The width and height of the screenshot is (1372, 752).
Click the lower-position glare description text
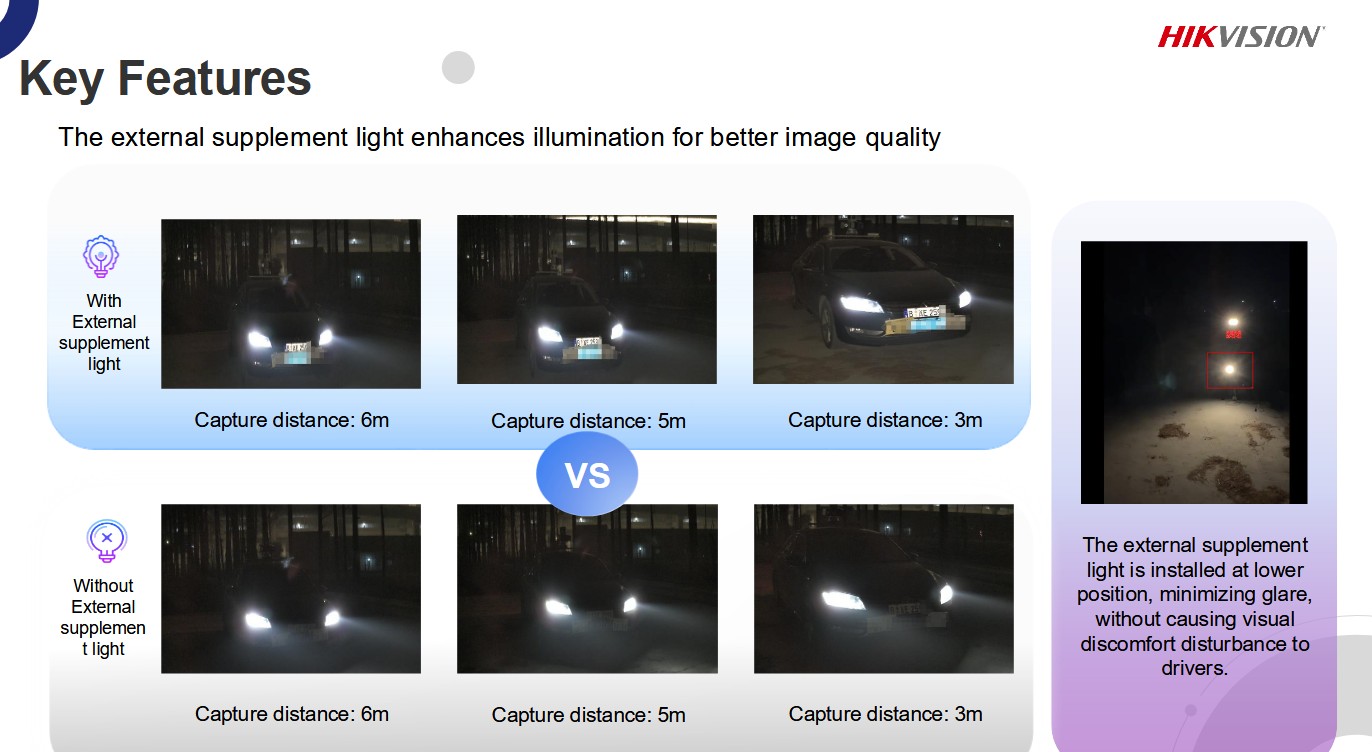tap(1195, 606)
